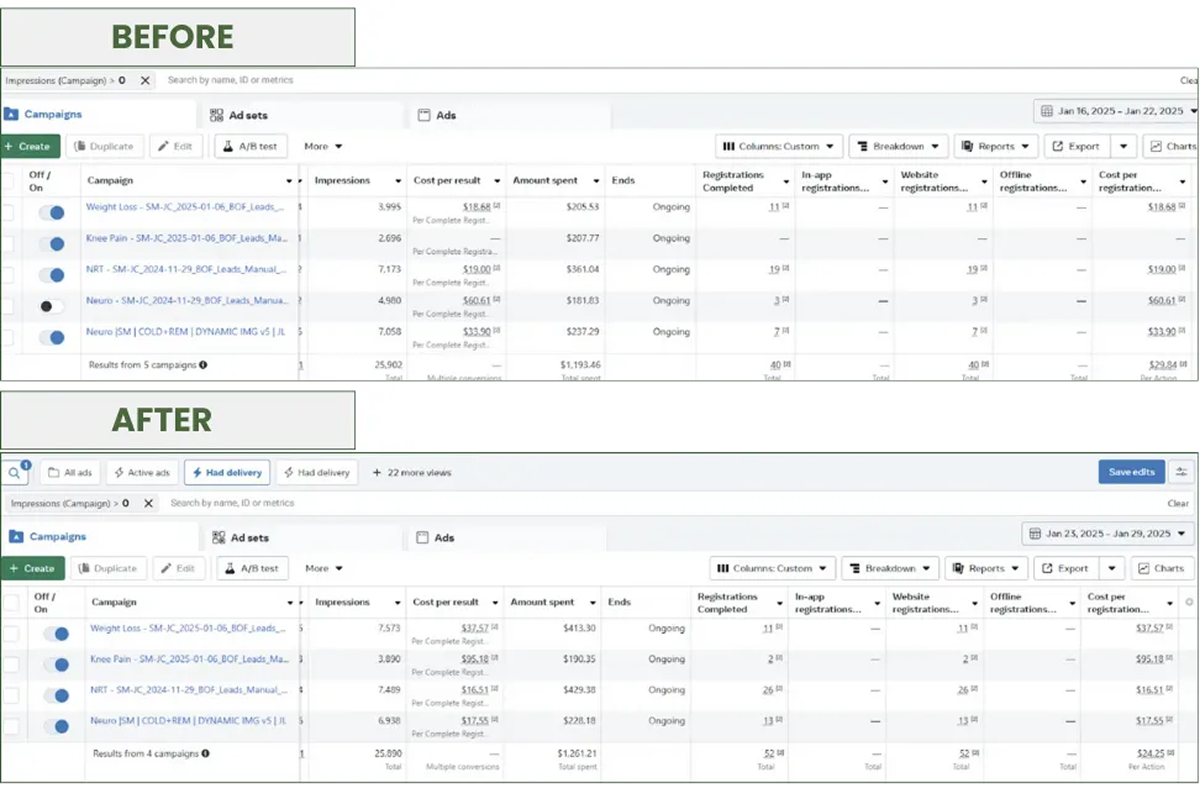This screenshot has width=1200, height=785.
Task: Click the Edit pencil button in AFTER toolbar
Action: pos(179,568)
